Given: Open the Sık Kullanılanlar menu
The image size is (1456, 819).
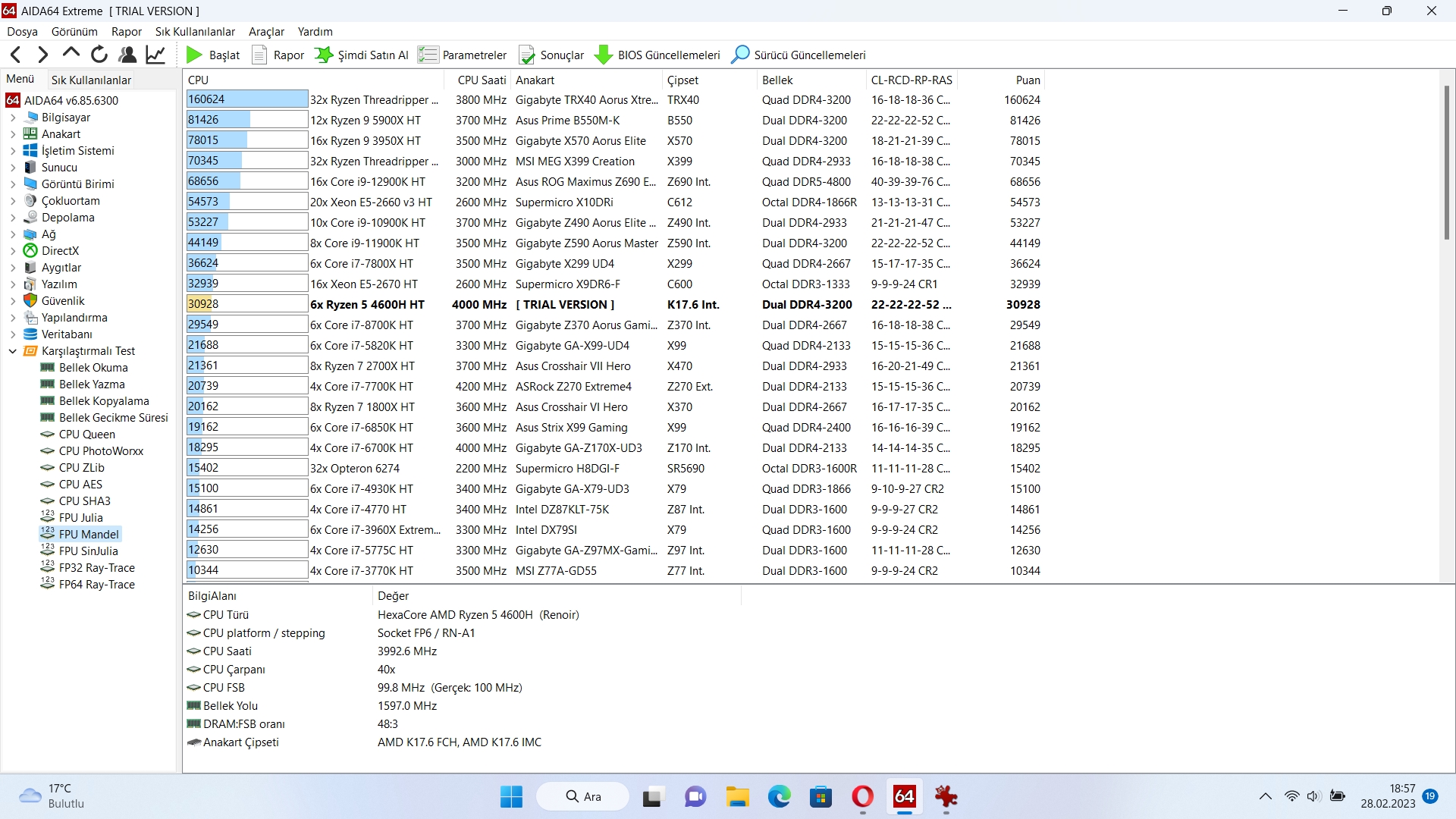Looking at the screenshot, I should (195, 32).
